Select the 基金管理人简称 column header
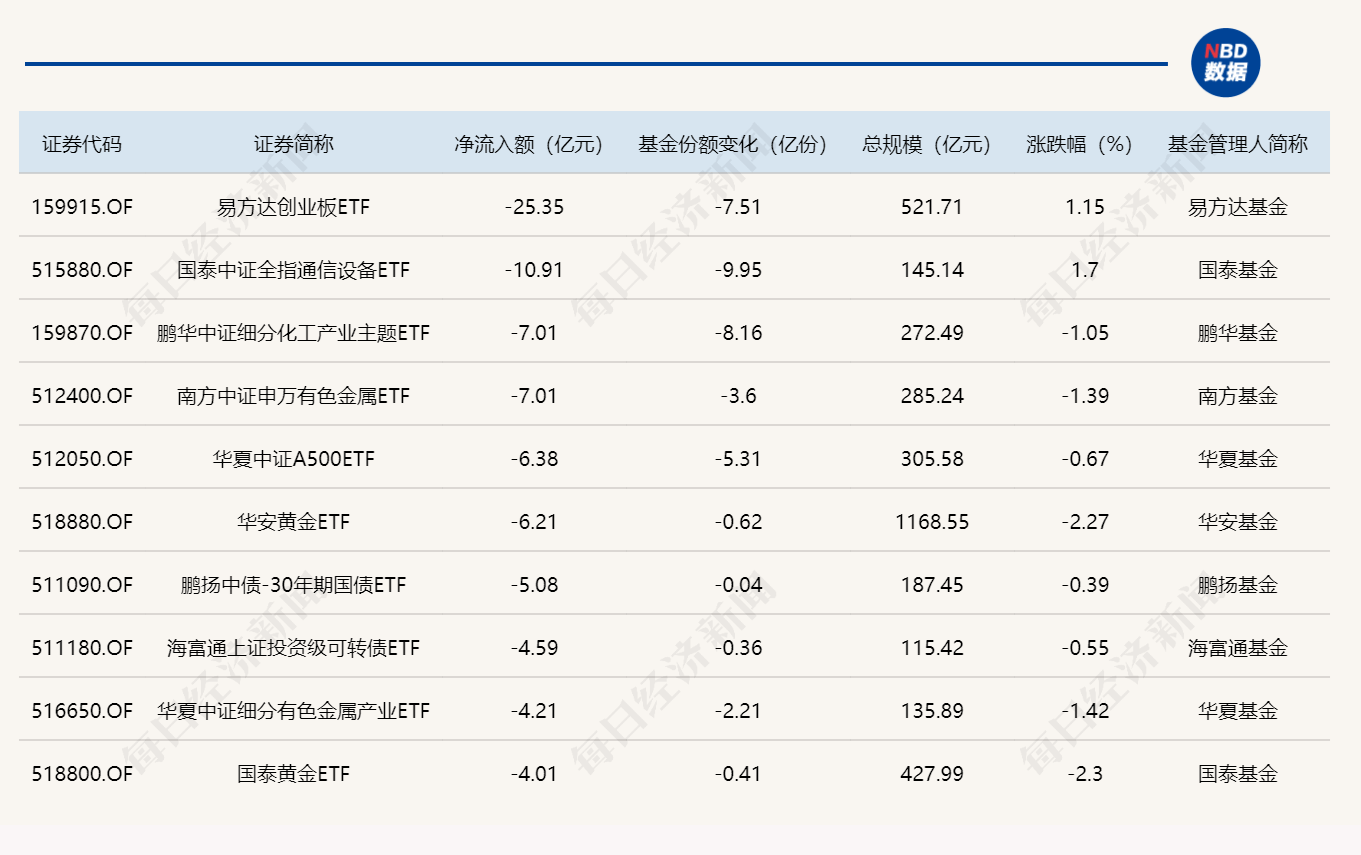 pyautogui.click(x=1237, y=144)
